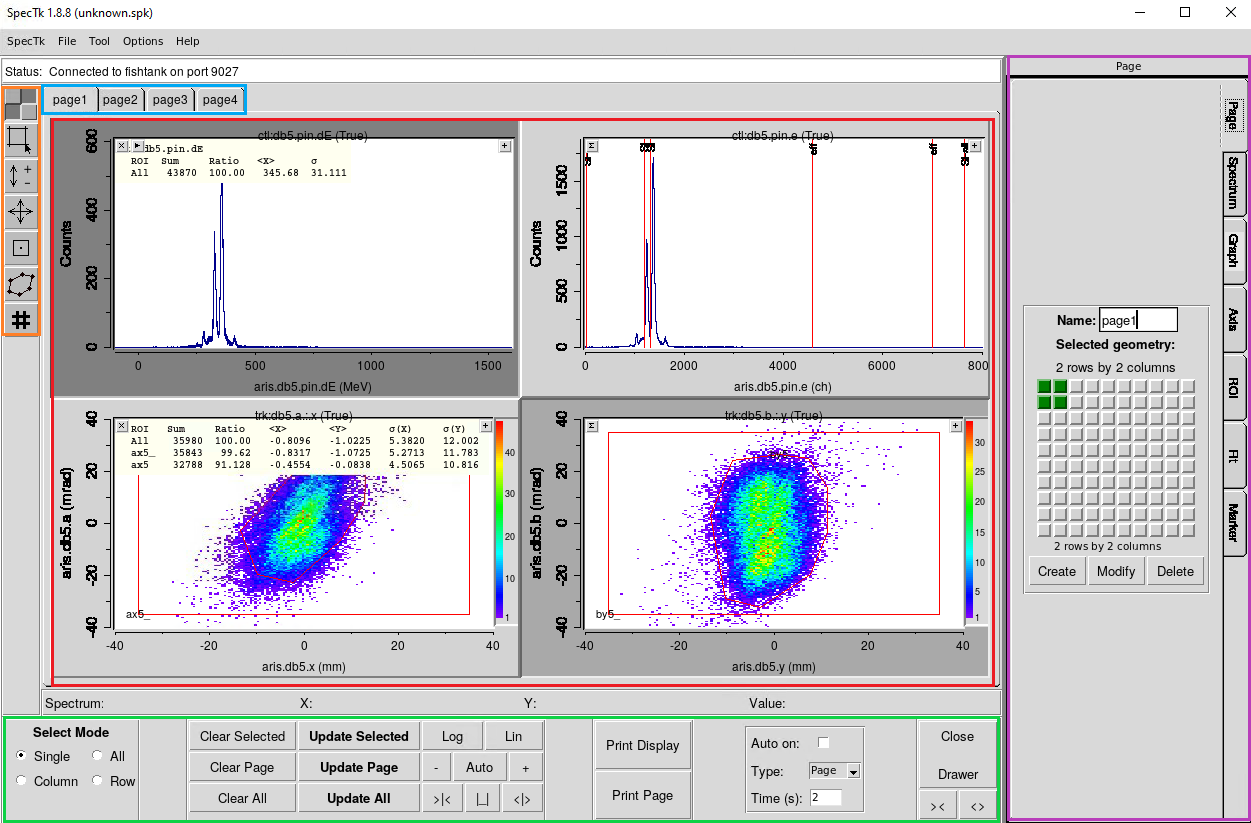
Task: Click Print Display button
Action: click(643, 745)
